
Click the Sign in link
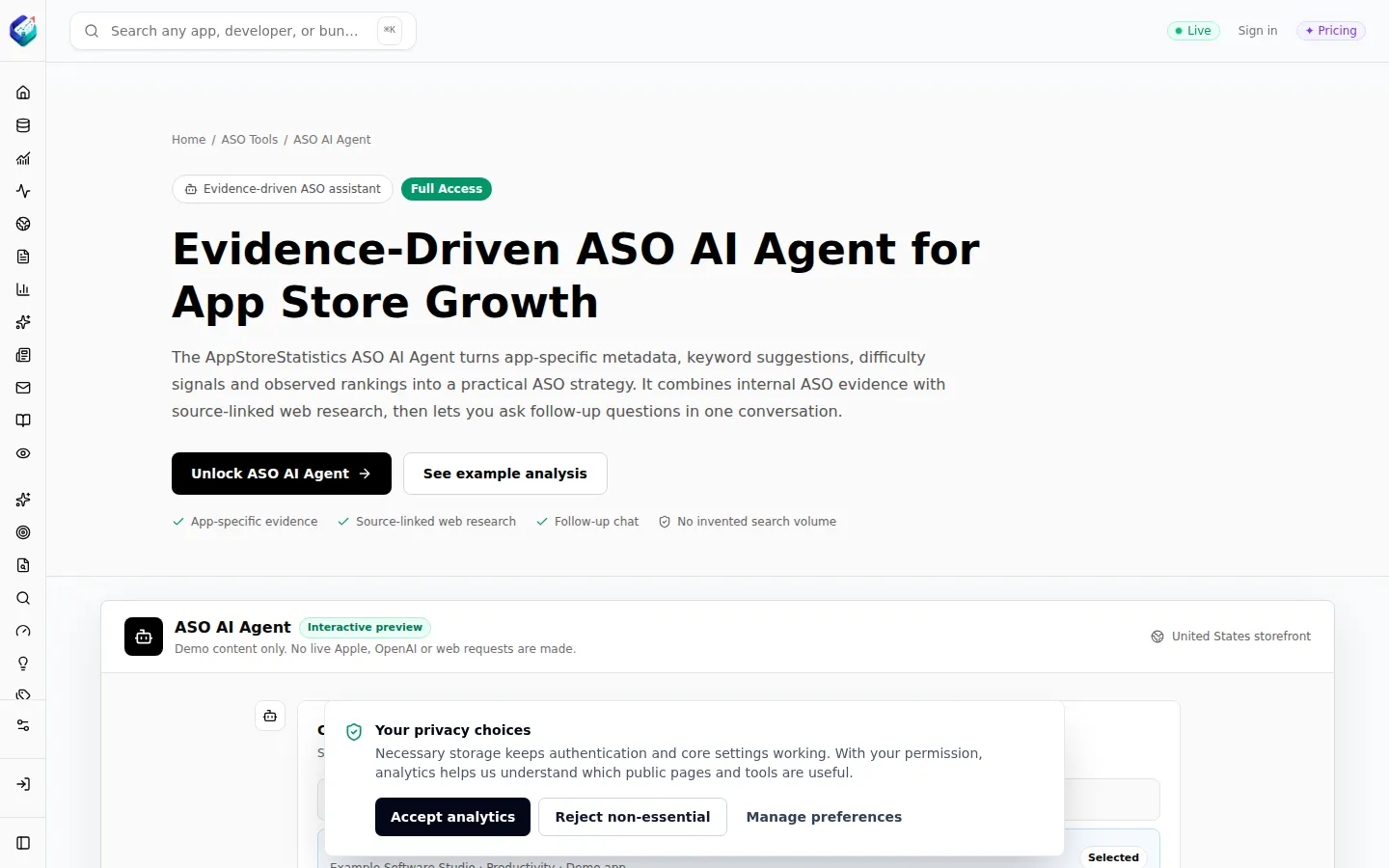tap(1258, 31)
